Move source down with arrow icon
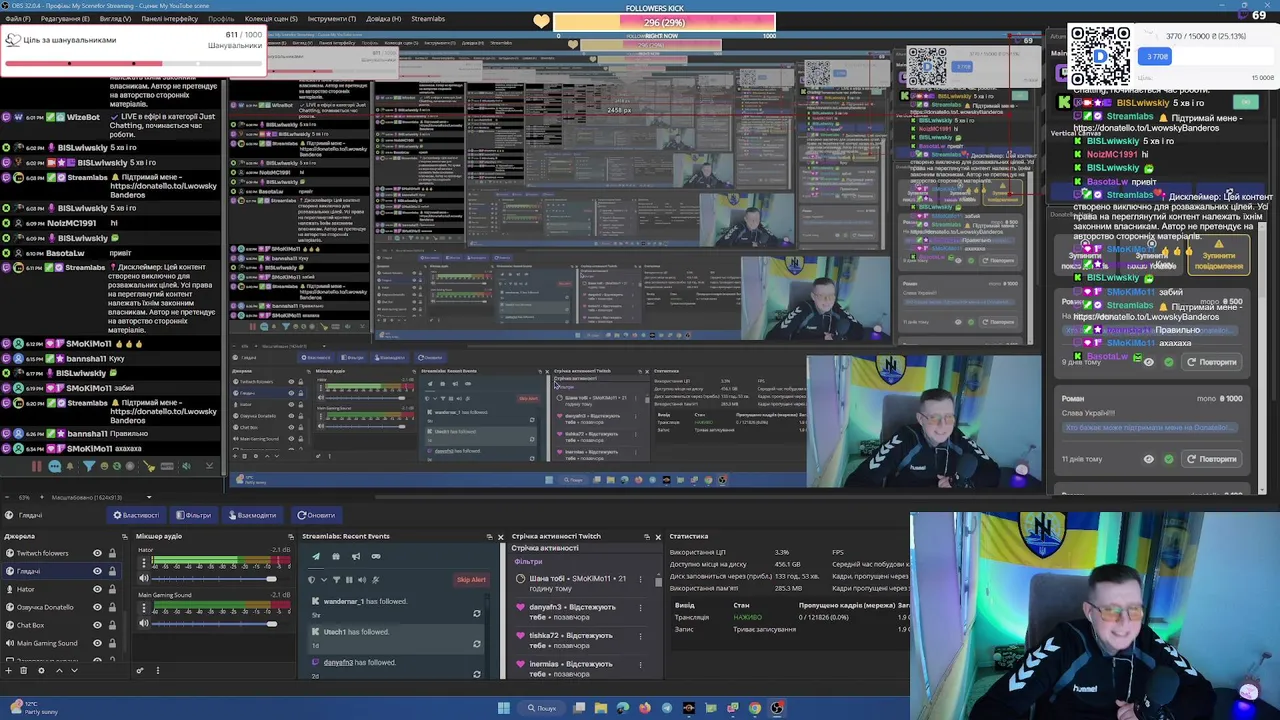This screenshot has height=720, width=1280. click(74, 670)
